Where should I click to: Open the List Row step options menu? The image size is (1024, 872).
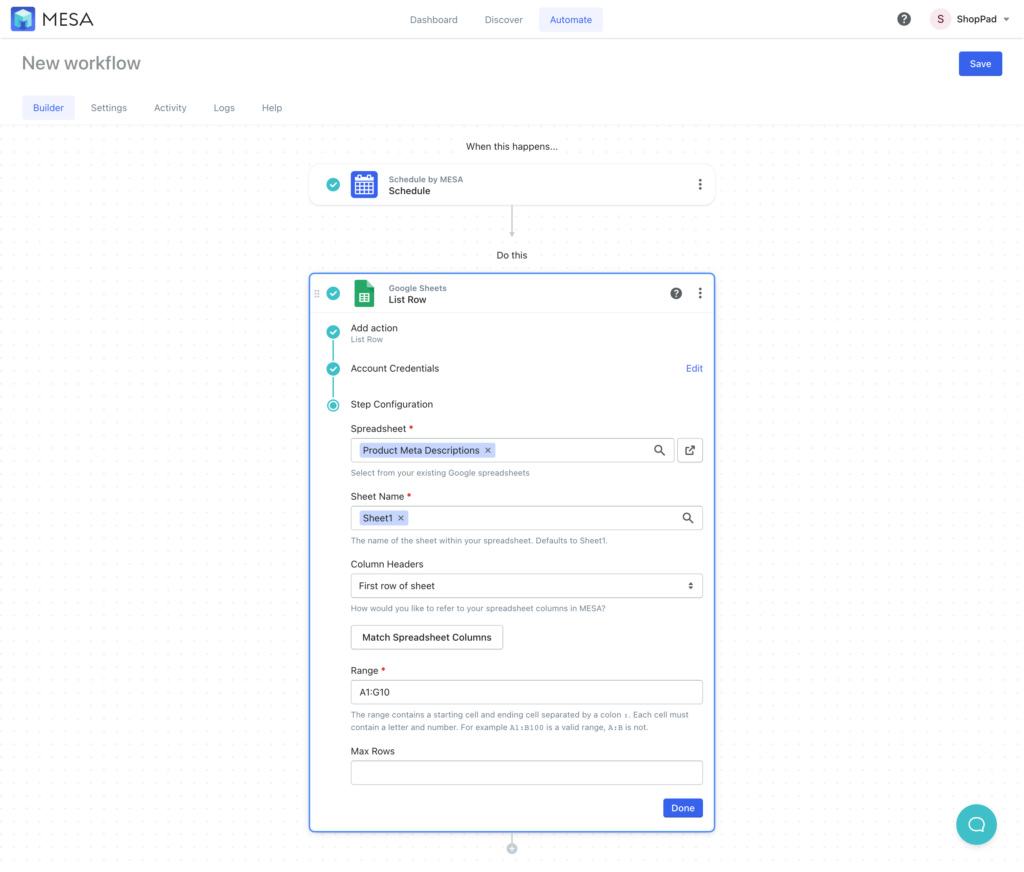(700, 293)
